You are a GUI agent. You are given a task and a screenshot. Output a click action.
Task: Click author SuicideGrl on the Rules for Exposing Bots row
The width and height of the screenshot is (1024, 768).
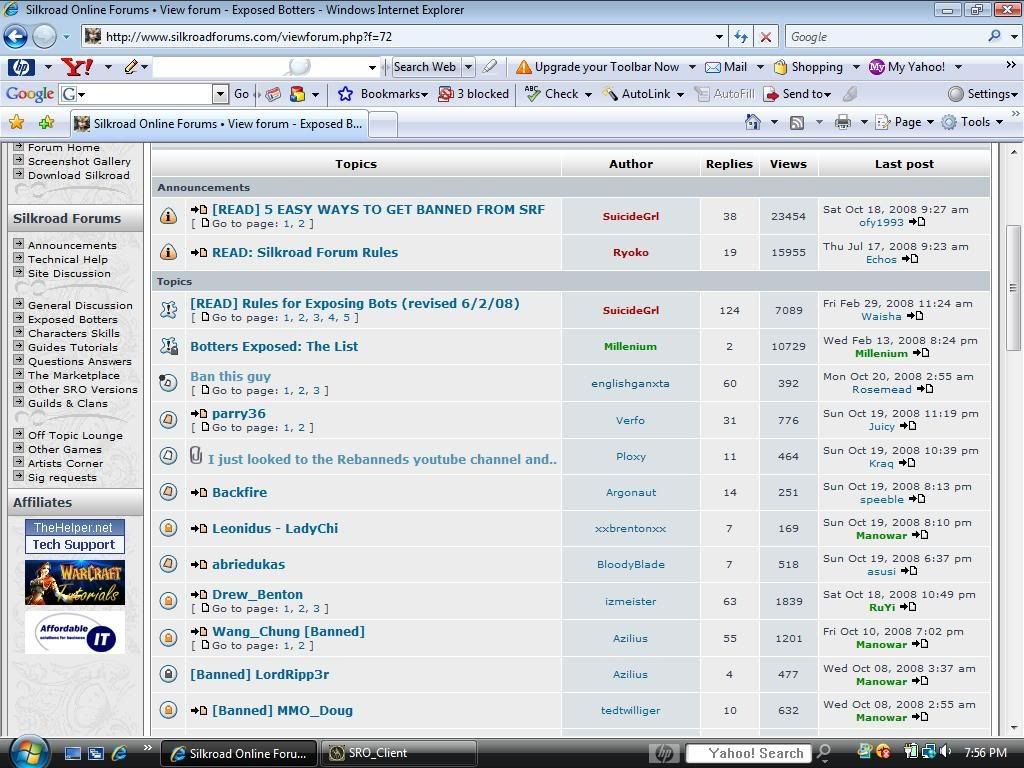pos(631,310)
